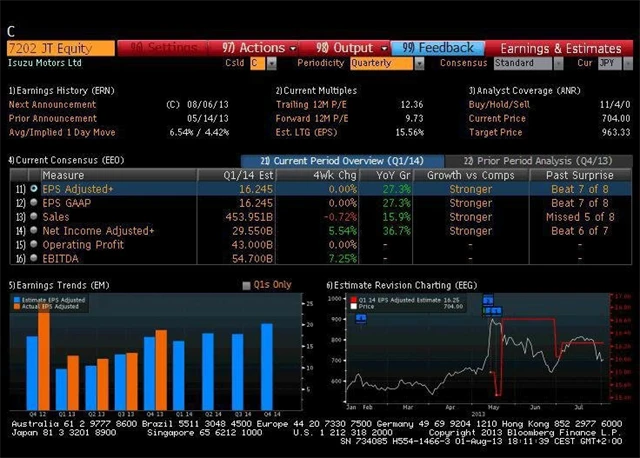This screenshot has width=640, height=458.
Task: Click the Trailing 12M P/E value 12.36
Action: (x=412, y=104)
